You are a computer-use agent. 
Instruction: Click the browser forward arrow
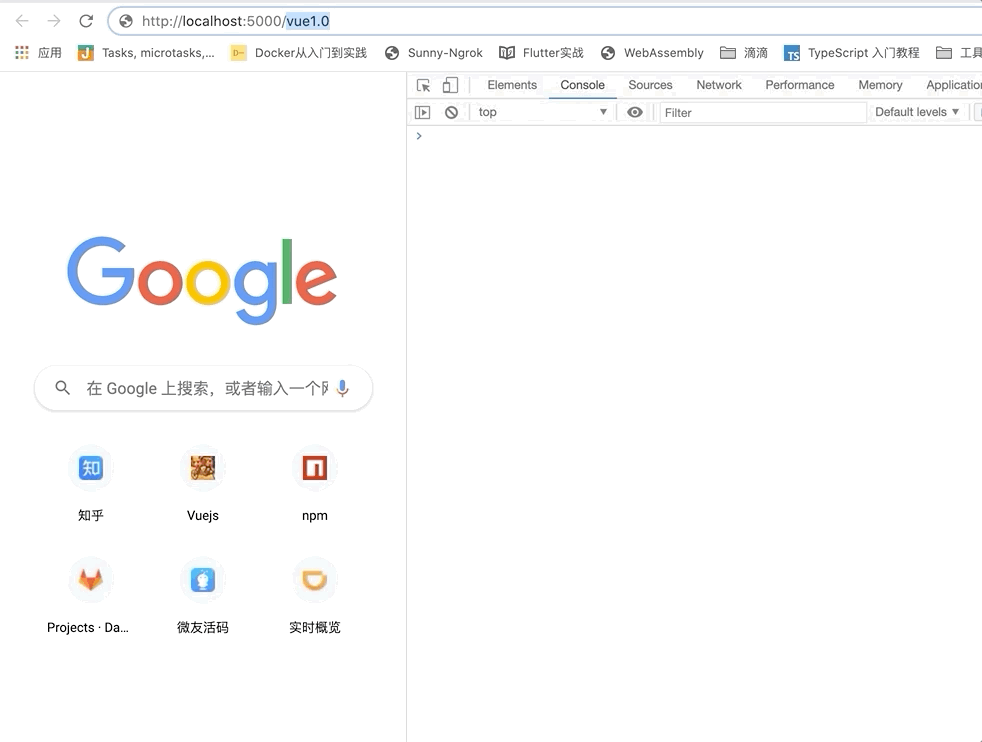tap(54, 21)
